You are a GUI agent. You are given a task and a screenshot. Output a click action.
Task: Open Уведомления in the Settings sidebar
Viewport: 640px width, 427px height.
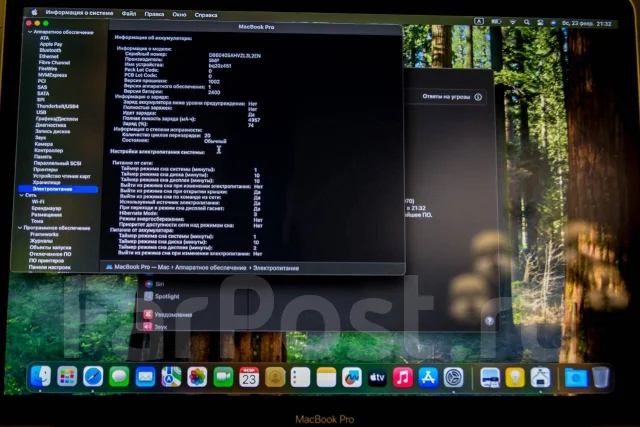tap(173, 315)
